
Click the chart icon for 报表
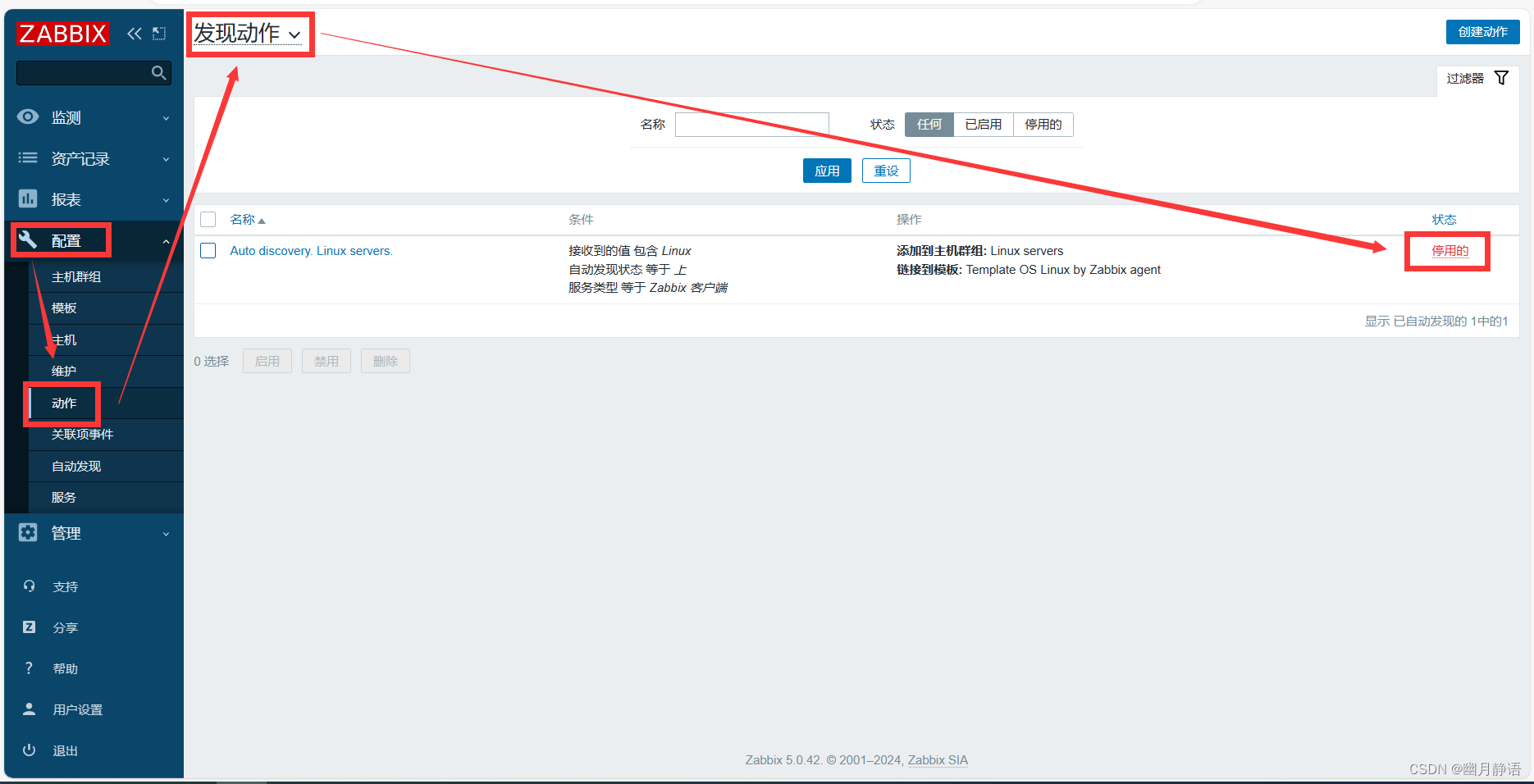pyautogui.click(x=28, y=199)
